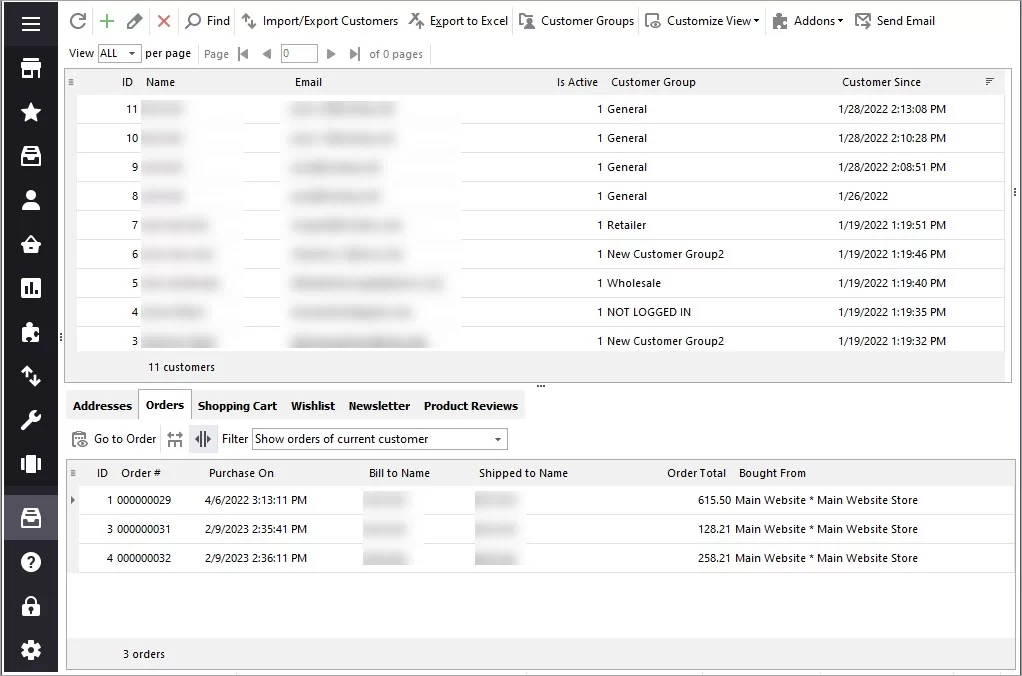Viewport: 1022px width, 676px height.
Task: Switch to the Addresses tab
Action: tap(102, 406)
